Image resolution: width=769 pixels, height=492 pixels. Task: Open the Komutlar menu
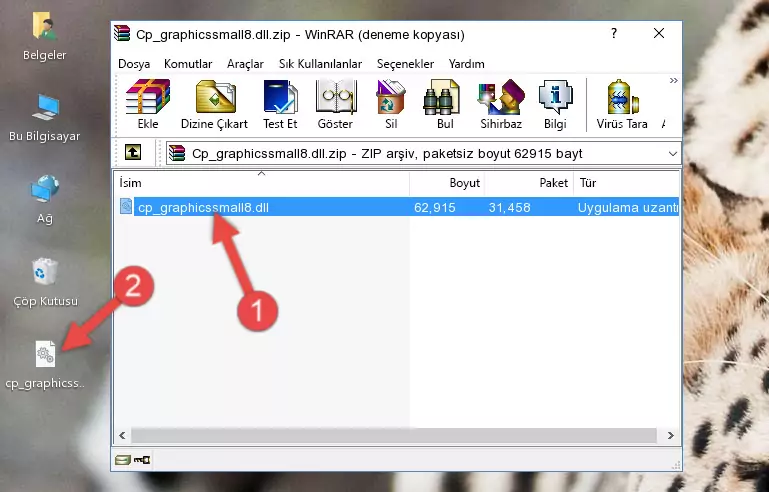coord(188,64)
